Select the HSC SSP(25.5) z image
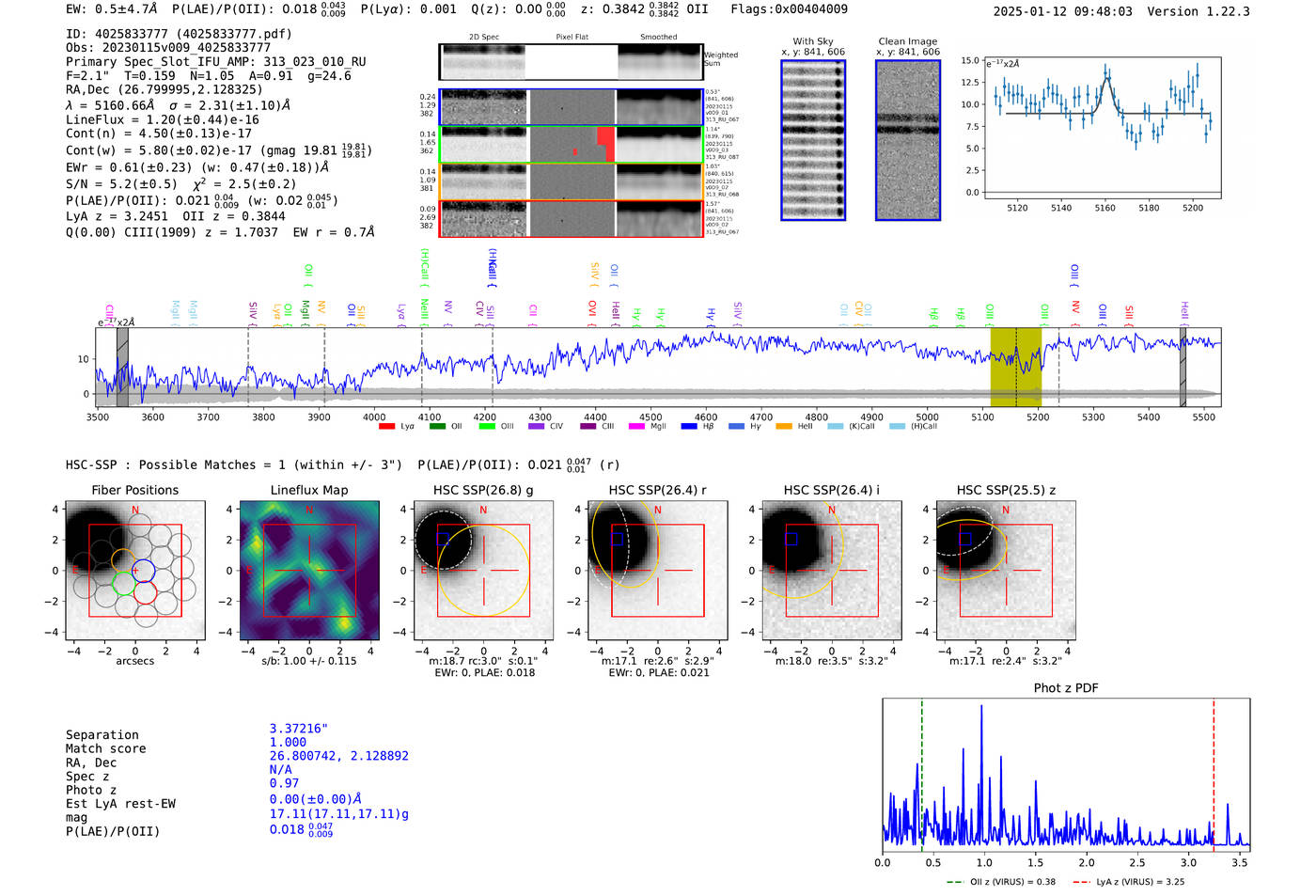 coord(1006,570)
